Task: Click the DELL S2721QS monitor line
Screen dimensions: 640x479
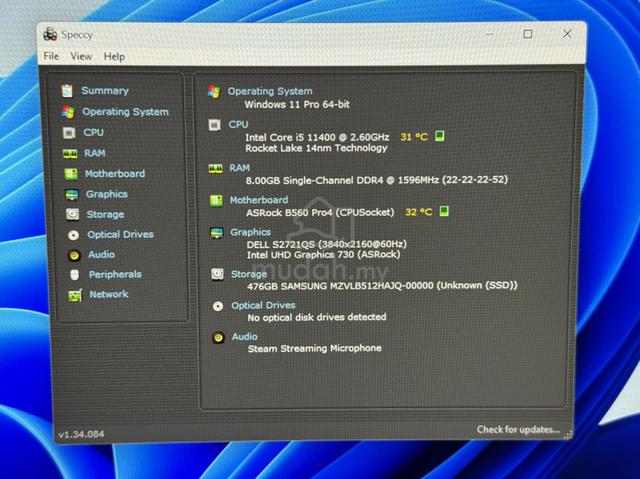Action: coord(327,244)
